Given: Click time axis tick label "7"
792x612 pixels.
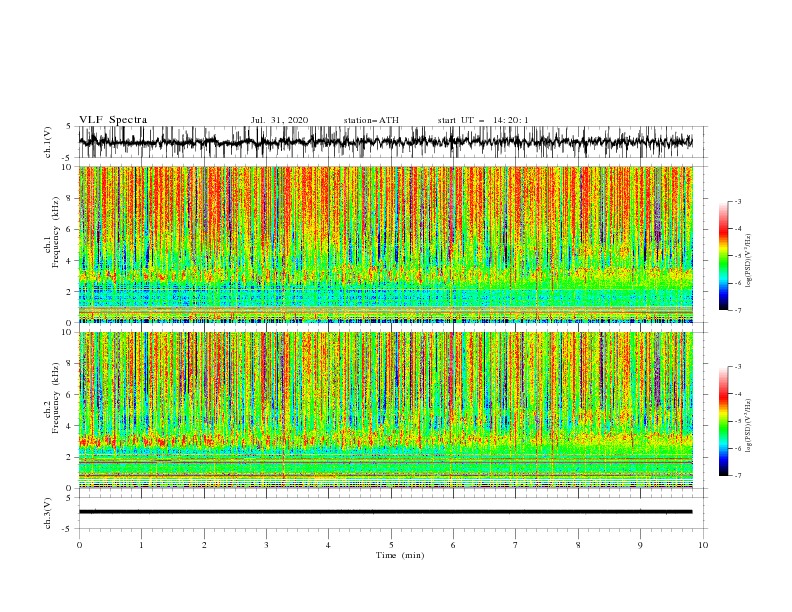Looking at the screenshot, I should 516,545.
